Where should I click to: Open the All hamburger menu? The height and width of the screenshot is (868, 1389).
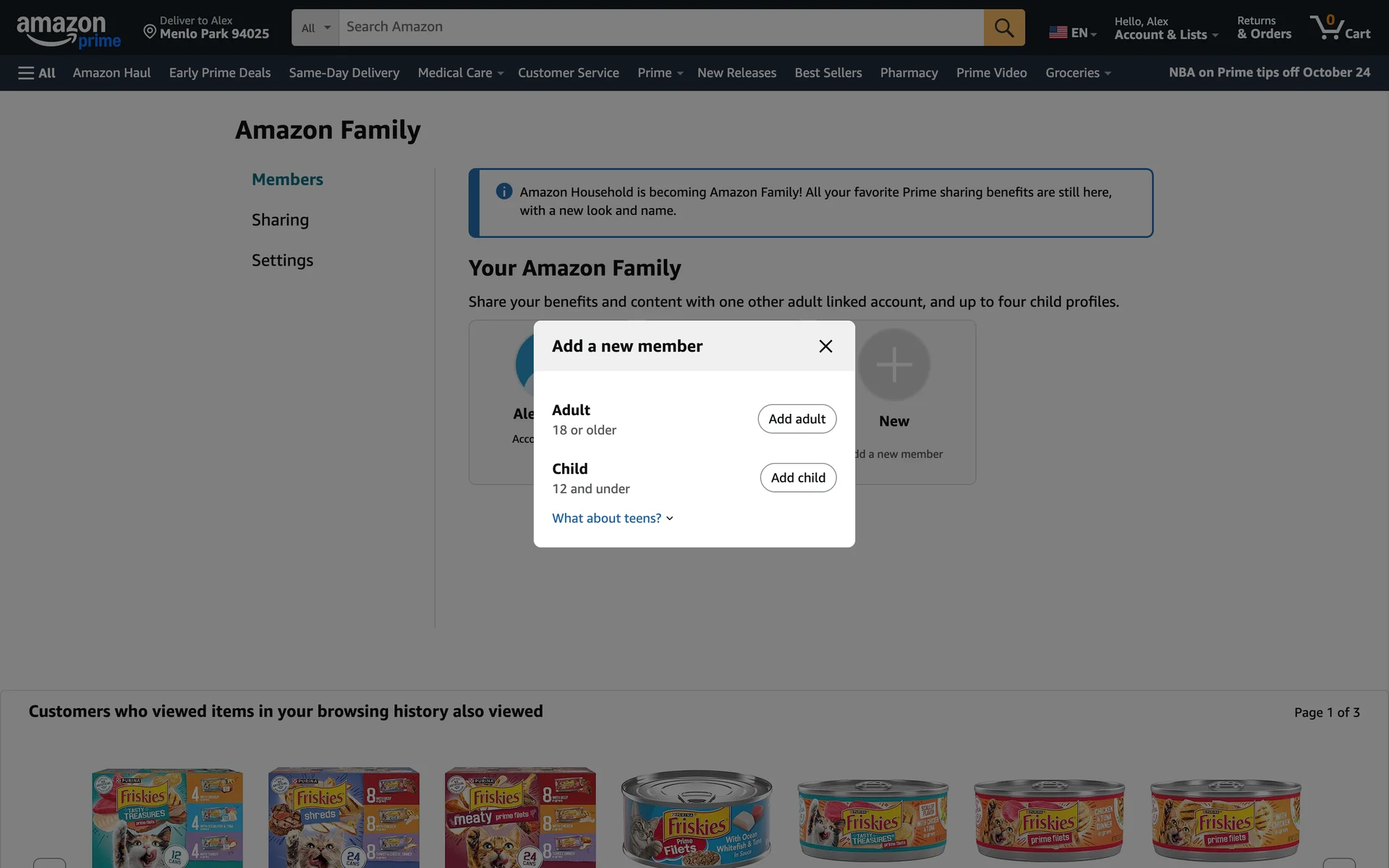tap(36, 73)
